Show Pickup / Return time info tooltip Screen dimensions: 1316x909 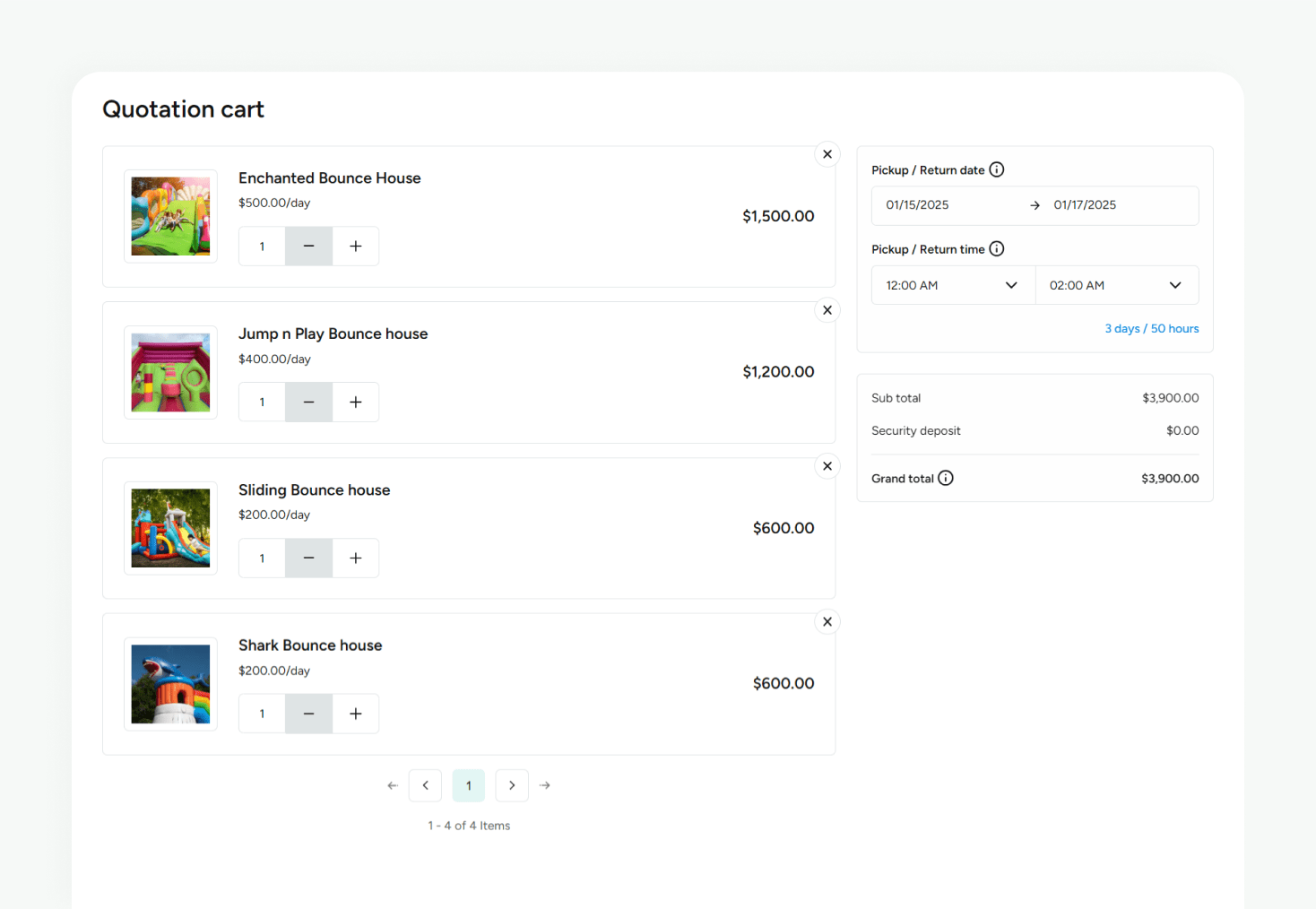997,248
